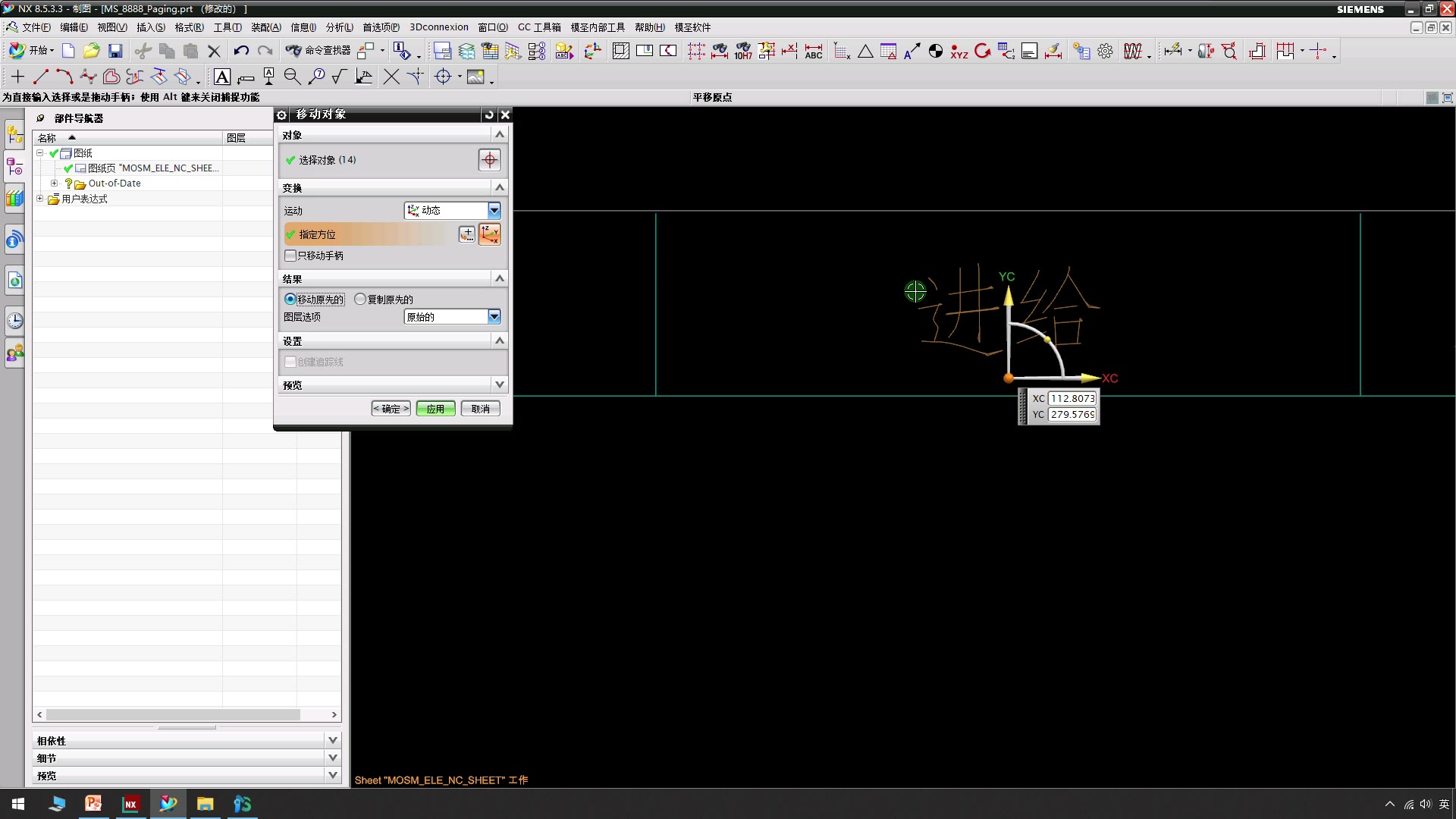Click the Section View hatch icon

(620, 51)
